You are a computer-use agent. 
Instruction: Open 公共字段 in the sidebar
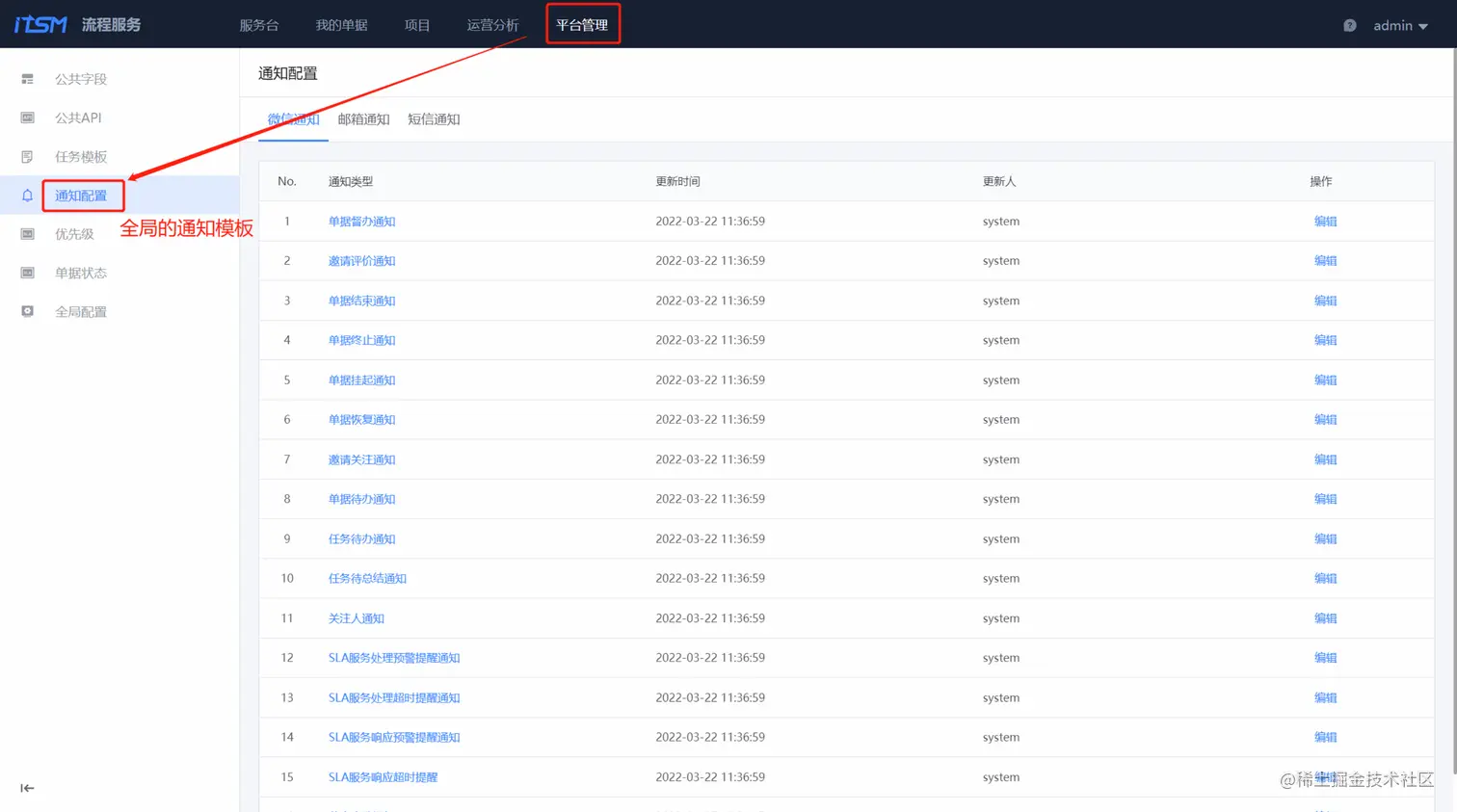tap(81, 79)
